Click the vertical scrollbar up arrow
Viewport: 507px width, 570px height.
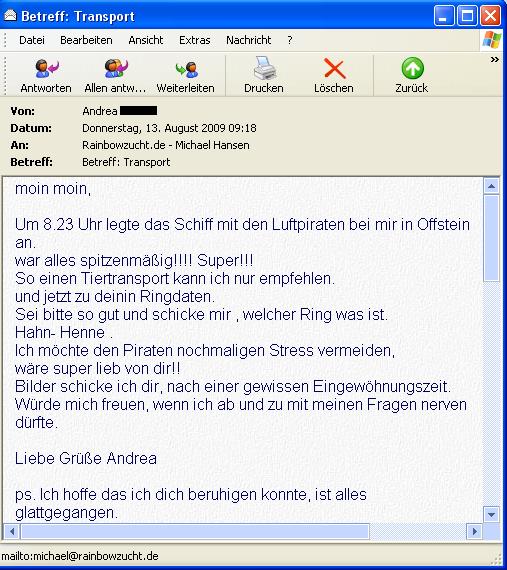click(491, 186)
